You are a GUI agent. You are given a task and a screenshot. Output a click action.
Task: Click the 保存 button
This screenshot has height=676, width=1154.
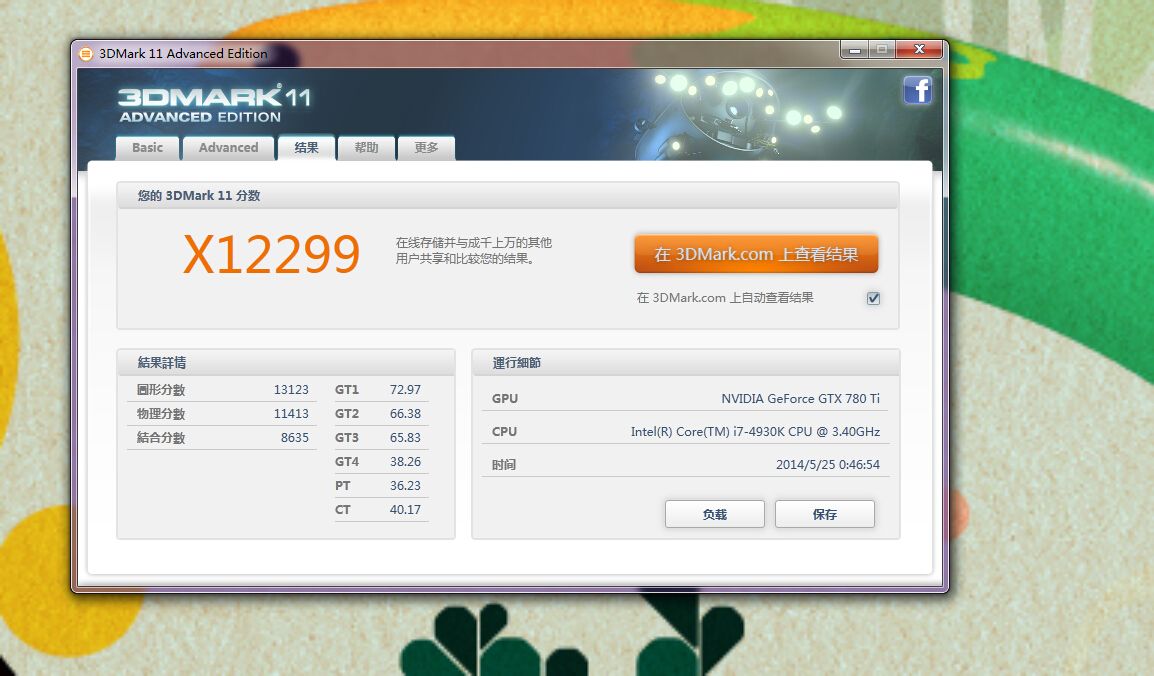(825, 514)
